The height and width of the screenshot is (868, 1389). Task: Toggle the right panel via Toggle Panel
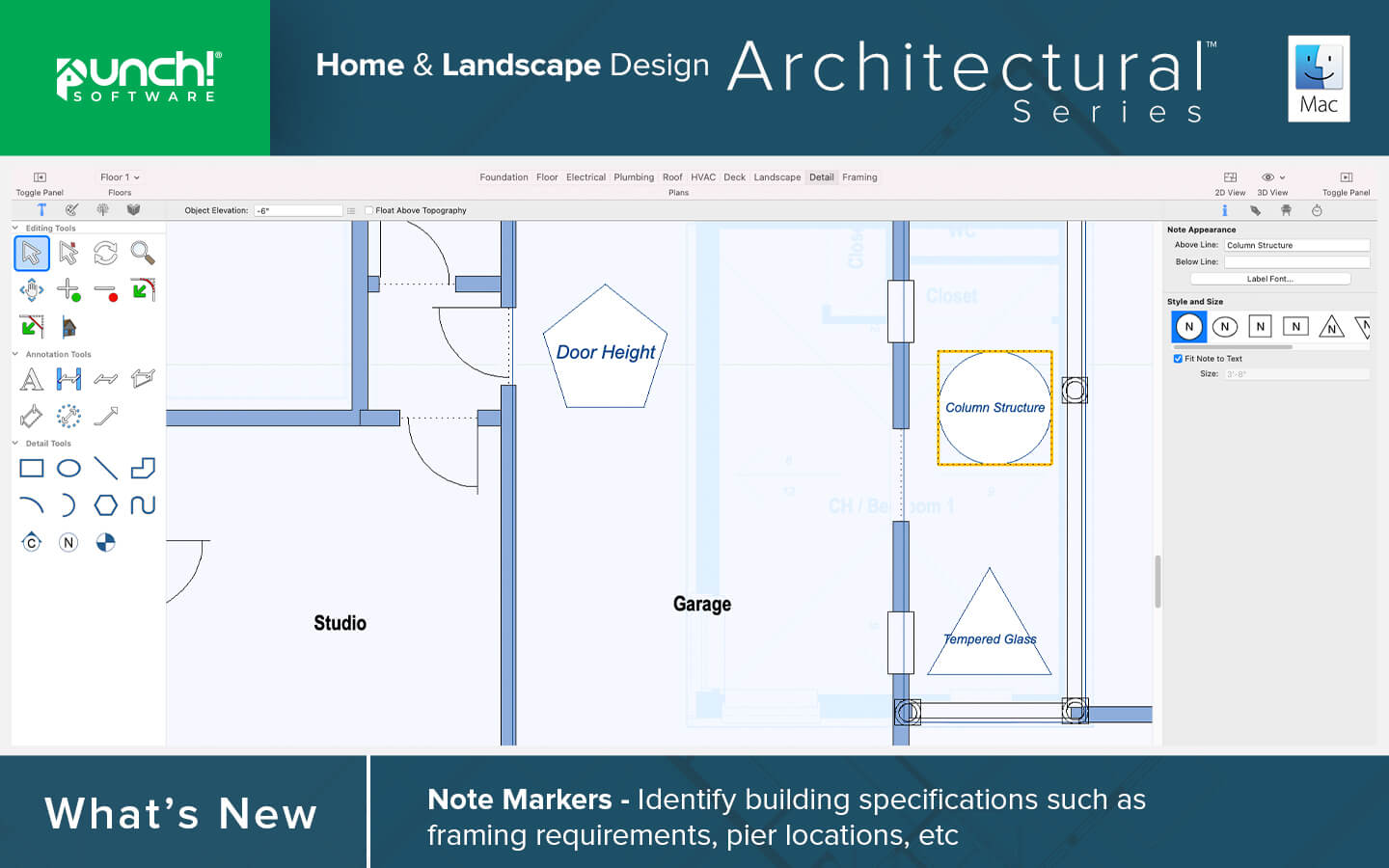1346,183
